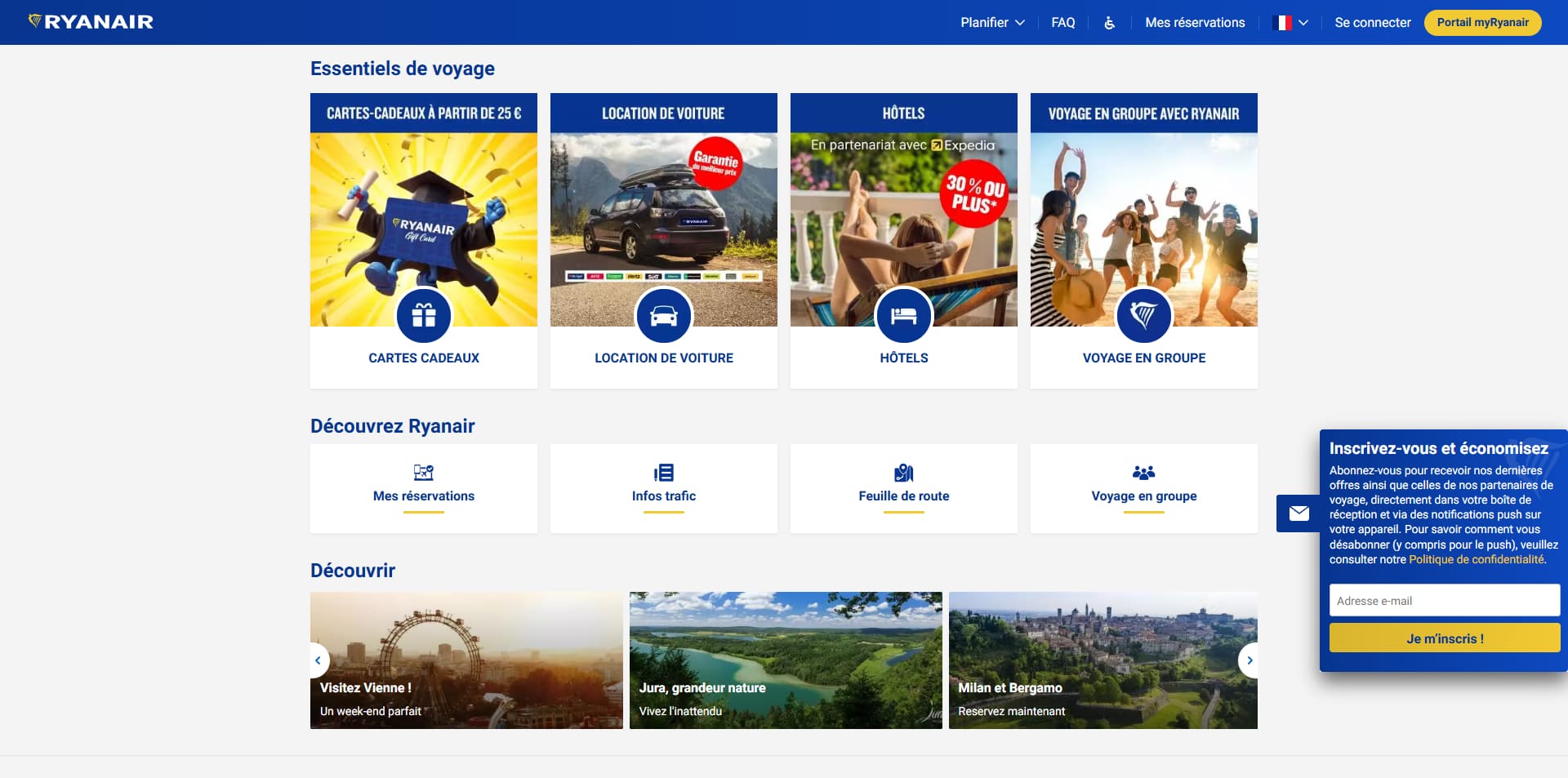Click the Découvrir section heading
Viewport: 1568px width, 778px height.
point(353,571)
